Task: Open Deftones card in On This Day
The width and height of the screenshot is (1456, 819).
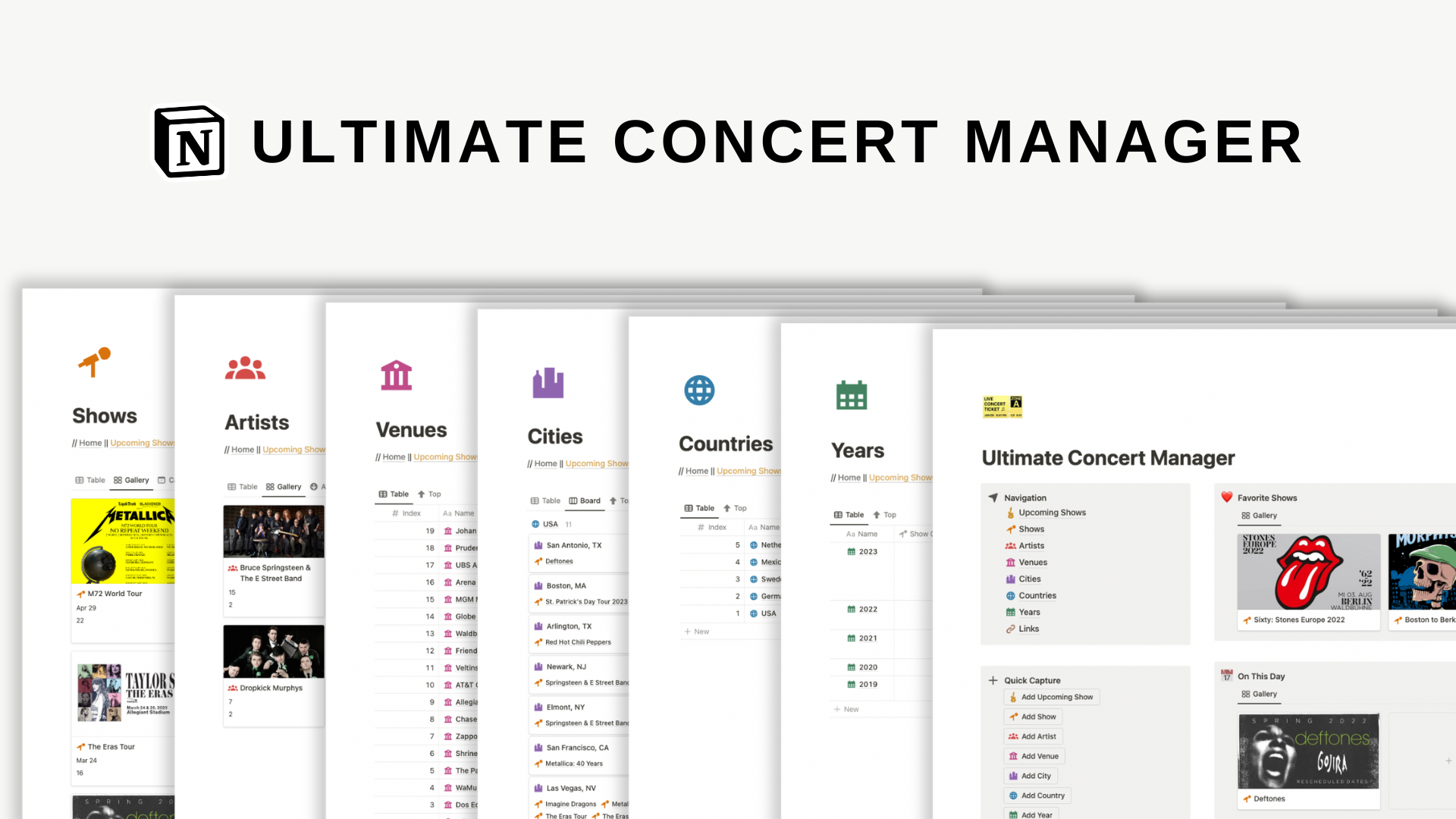Action: (x=1309, y=761)
